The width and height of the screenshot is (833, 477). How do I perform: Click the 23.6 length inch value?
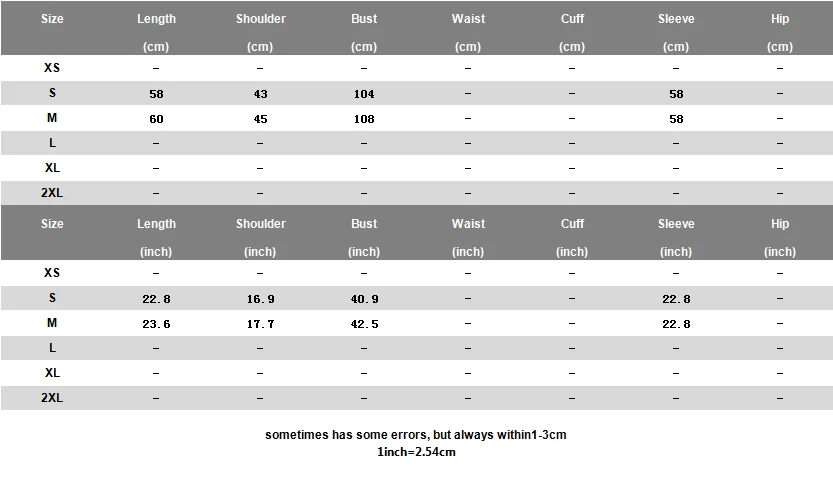[156, 324]
